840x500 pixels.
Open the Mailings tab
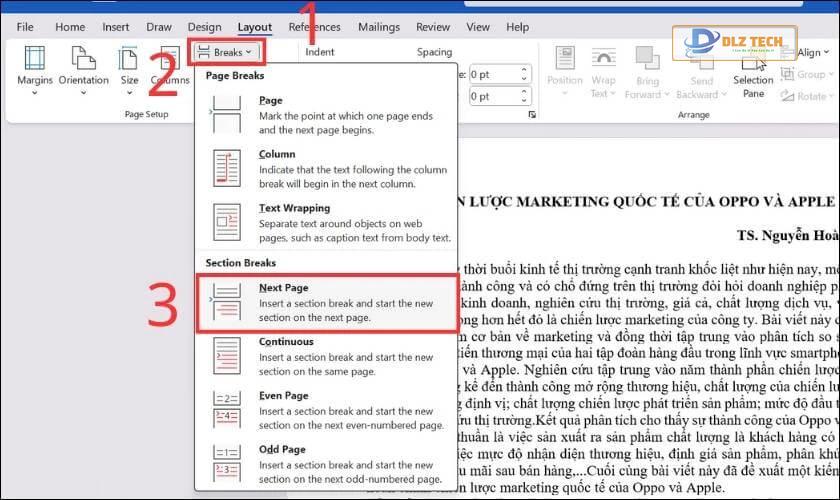379,27
